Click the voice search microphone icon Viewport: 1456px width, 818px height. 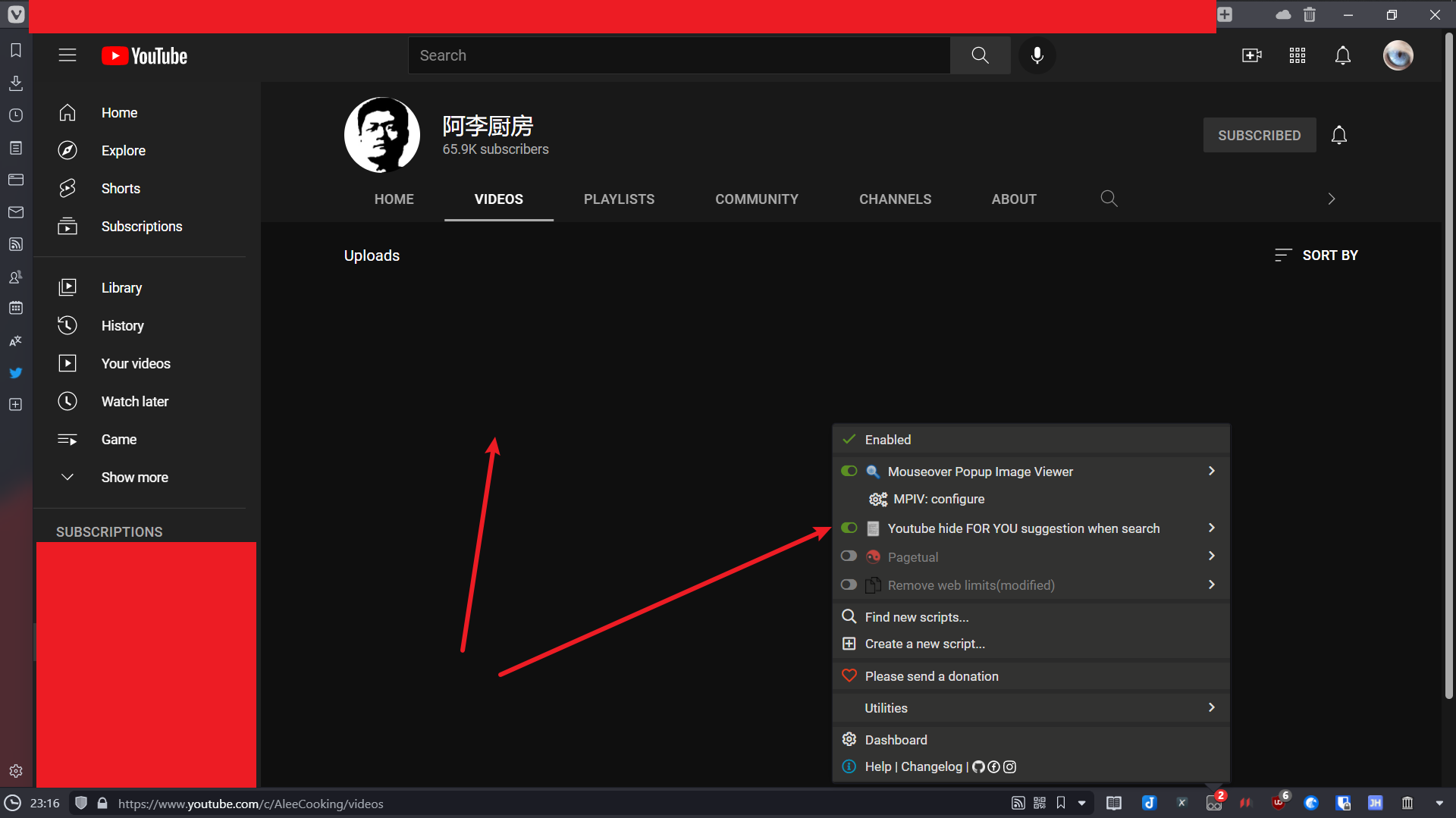click(x=1037, y=55)
